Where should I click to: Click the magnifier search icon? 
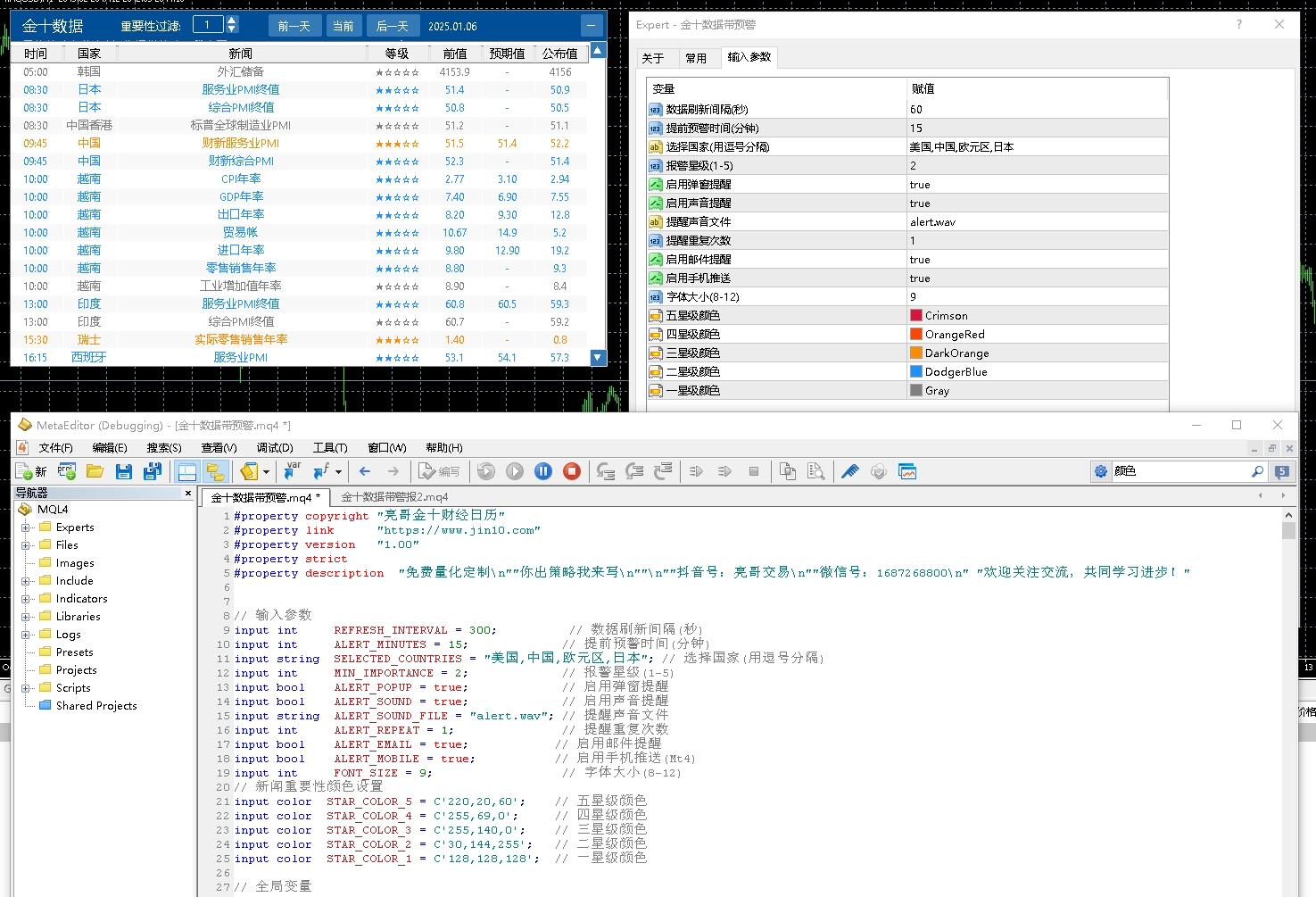point(1258,471)
